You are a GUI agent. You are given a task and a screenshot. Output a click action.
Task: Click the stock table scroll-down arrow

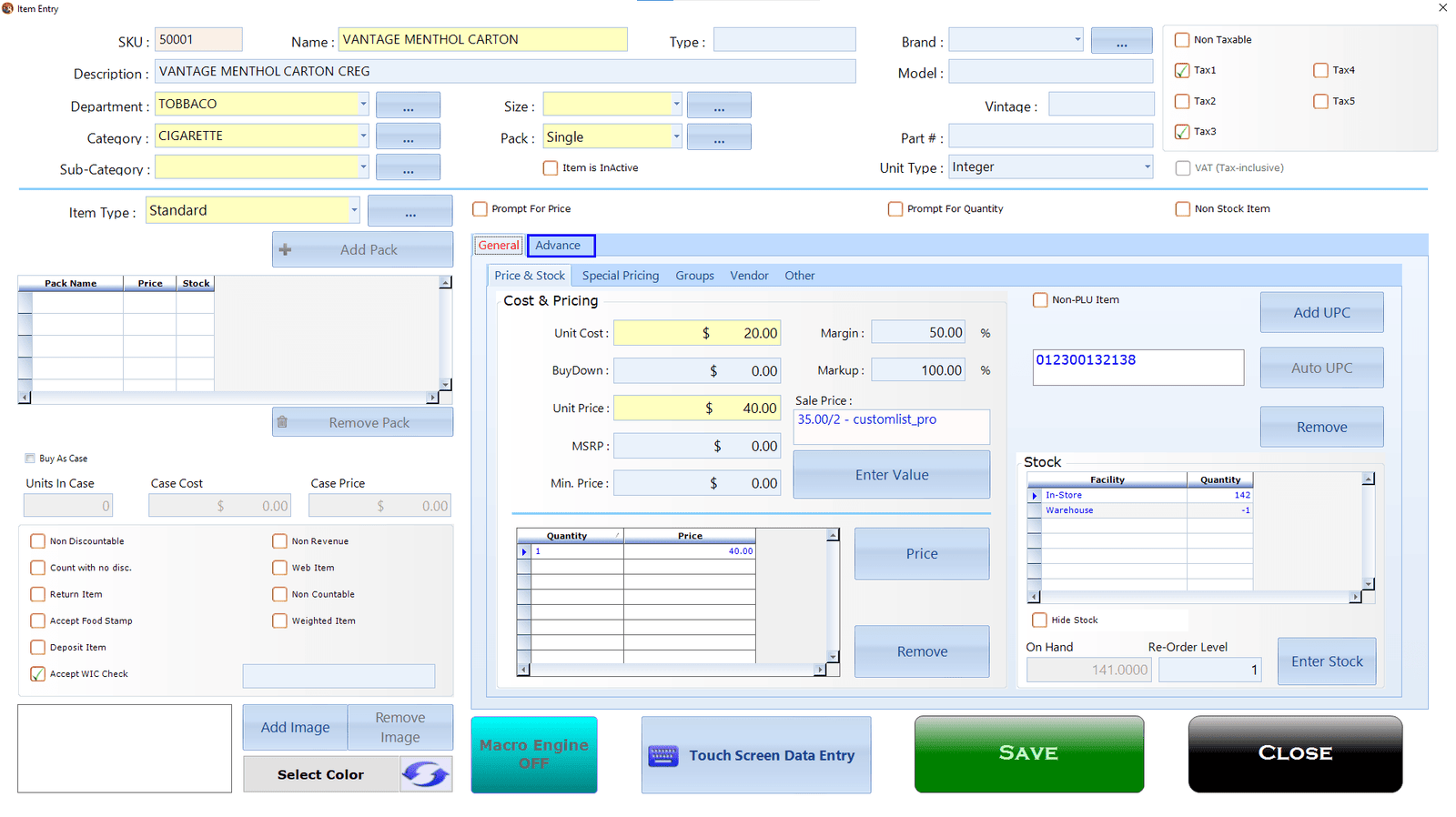(x=1368, y=583)
